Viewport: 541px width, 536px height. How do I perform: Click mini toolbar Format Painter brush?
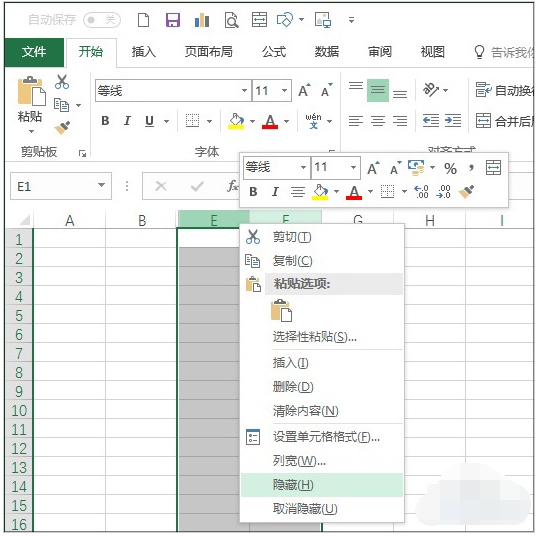[x=466, y=191]
